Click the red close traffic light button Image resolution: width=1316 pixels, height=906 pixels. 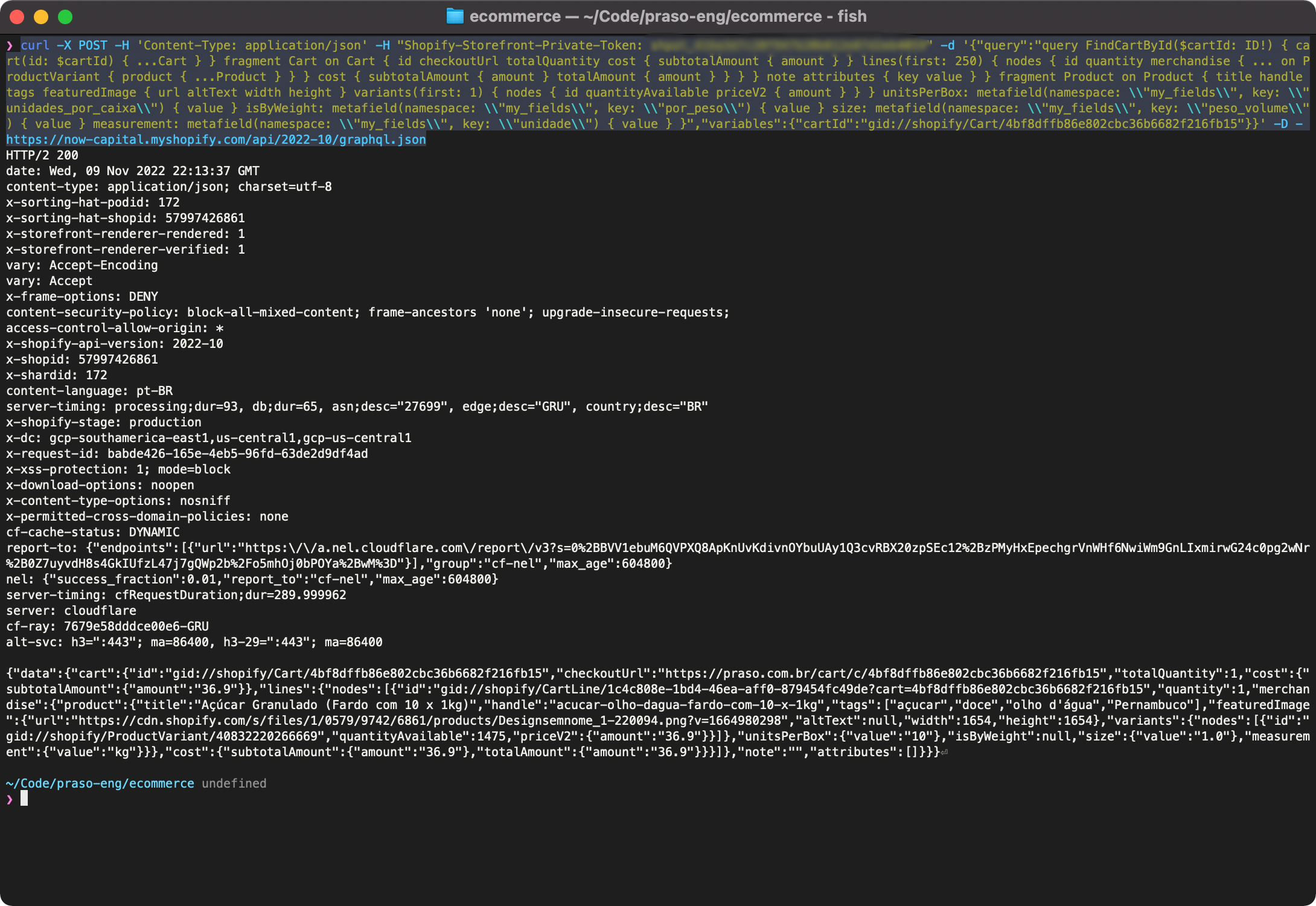point(16,18)
